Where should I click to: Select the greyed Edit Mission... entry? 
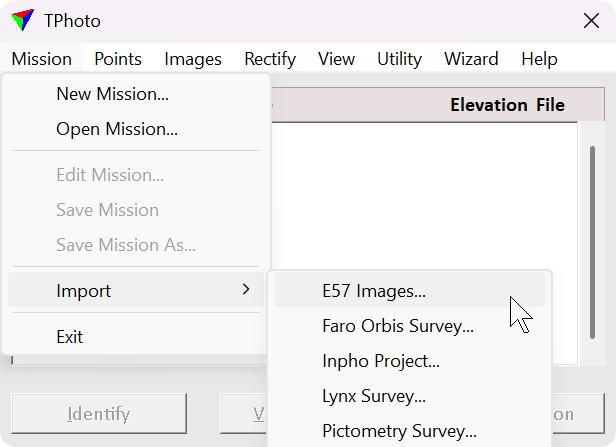point(136,175)
